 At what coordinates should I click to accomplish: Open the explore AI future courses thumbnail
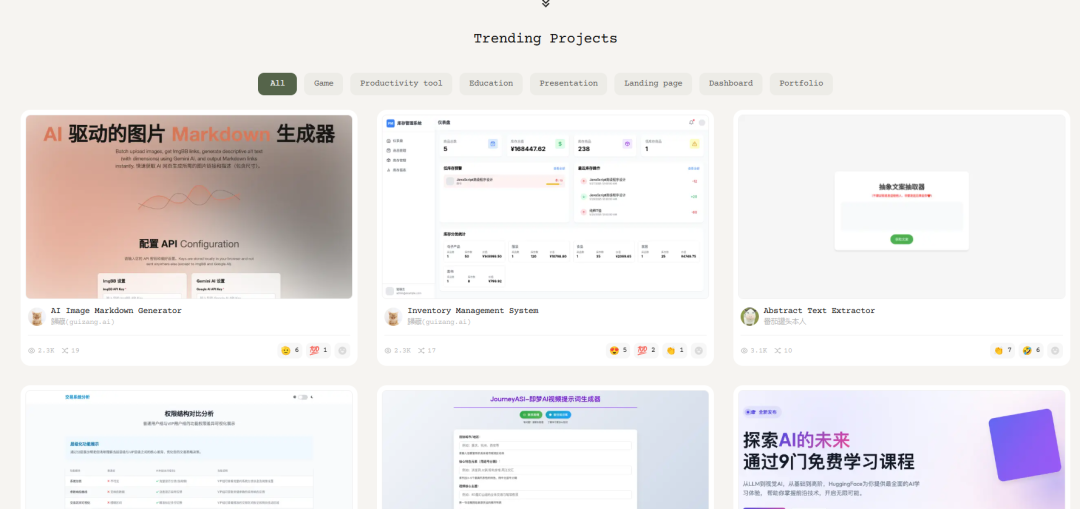(x=902, y=450)
